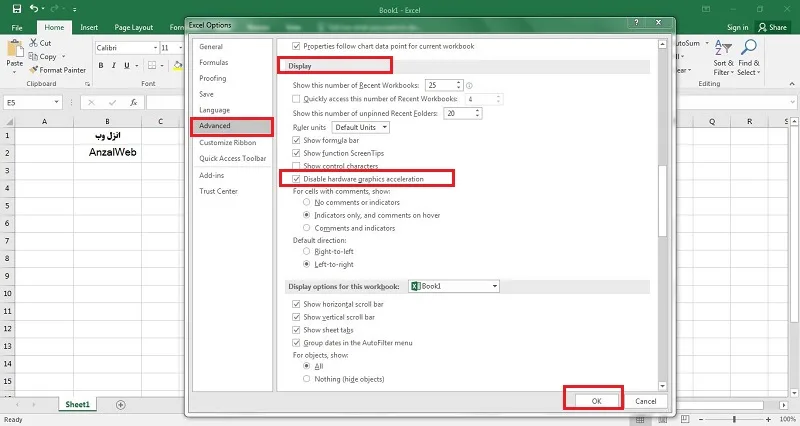Image resolution: width=800 pixels, height=426 pixels.
Task: Toggle Properties follow chart data point checkbox
Action: click(296, 46)
